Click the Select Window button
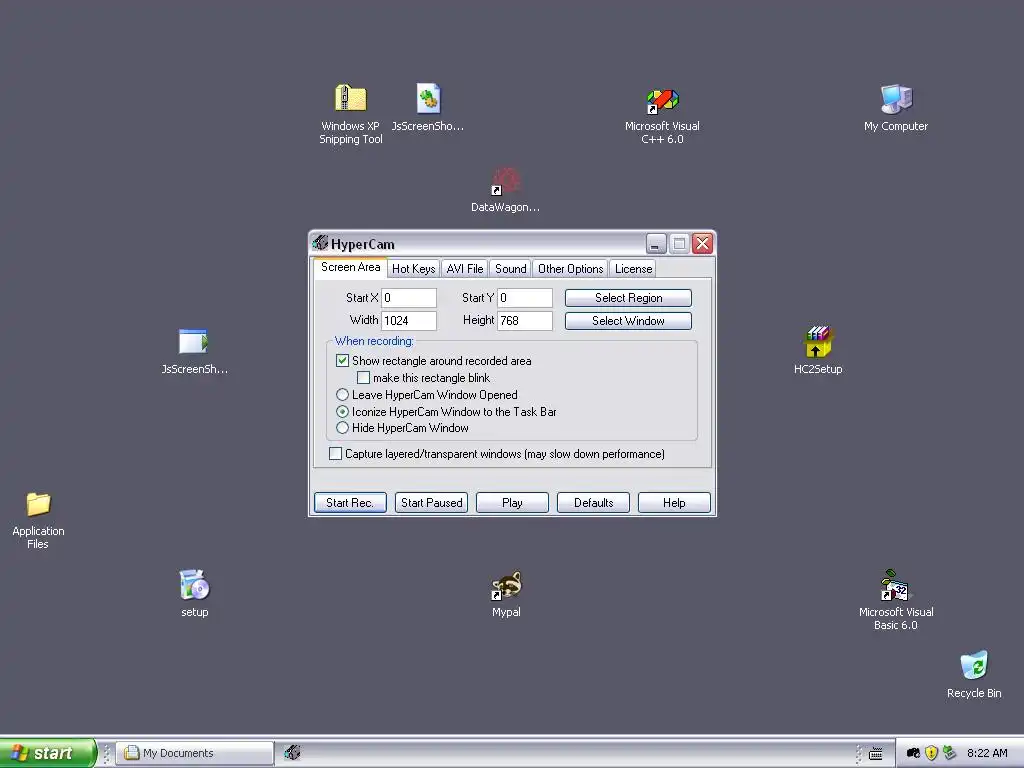Screen dimensions: 1024x768 [628, 321]
